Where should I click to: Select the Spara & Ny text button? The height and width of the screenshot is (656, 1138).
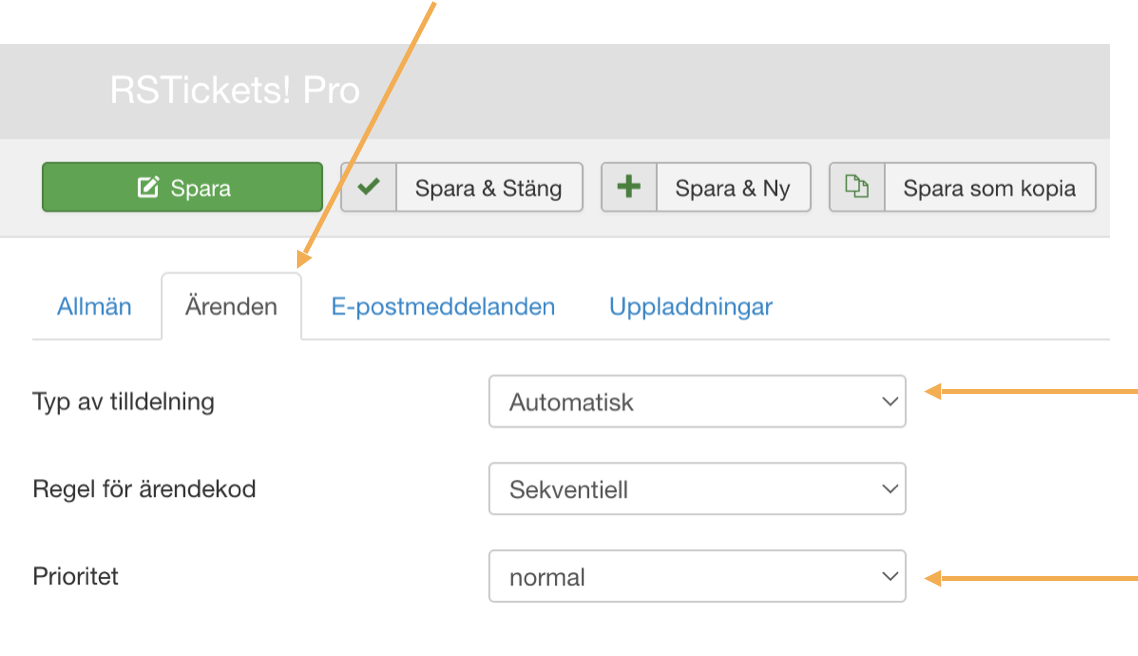coord(733,188)
